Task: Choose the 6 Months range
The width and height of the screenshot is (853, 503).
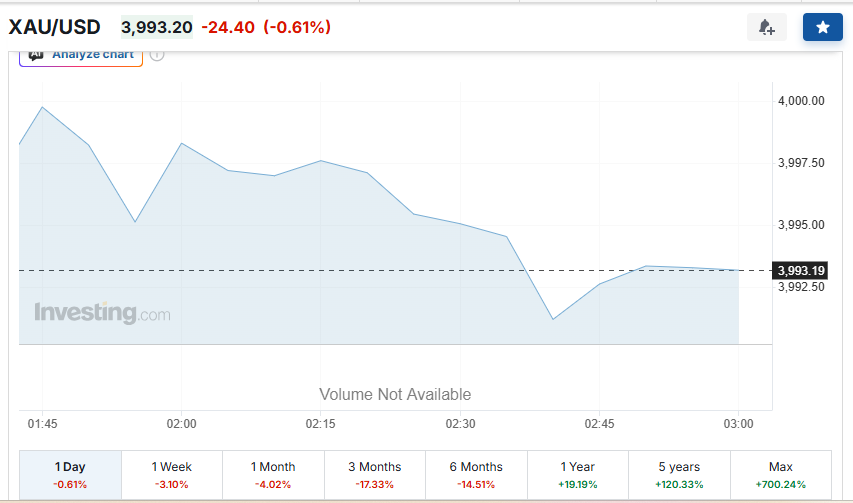Action: click(x=476, y=475)
